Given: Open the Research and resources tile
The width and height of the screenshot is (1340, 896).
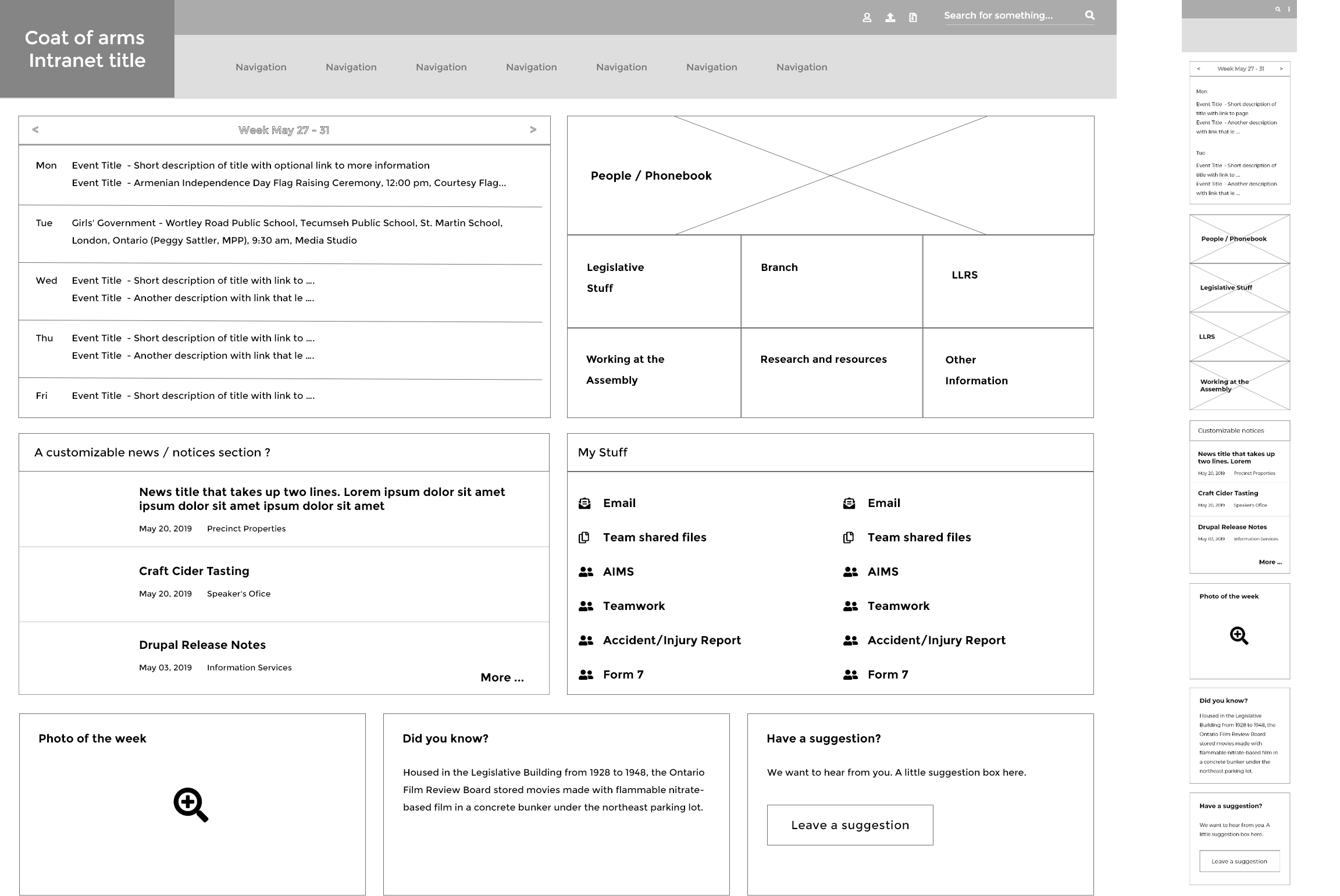Looking at the screenshot, I should 832,373.
